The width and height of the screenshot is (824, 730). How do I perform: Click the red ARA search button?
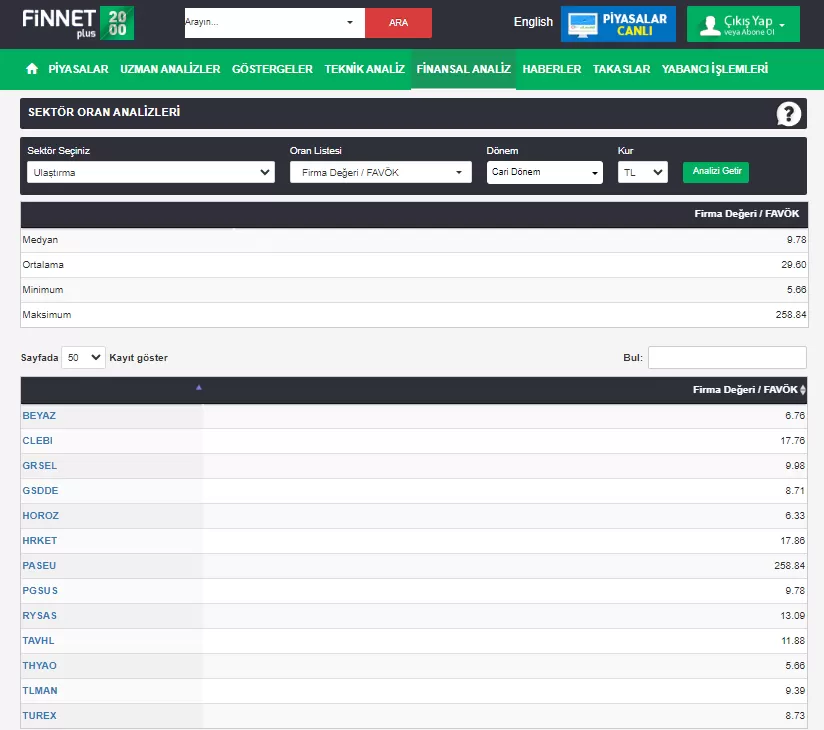pyautogui.click(x=398, y=23)
